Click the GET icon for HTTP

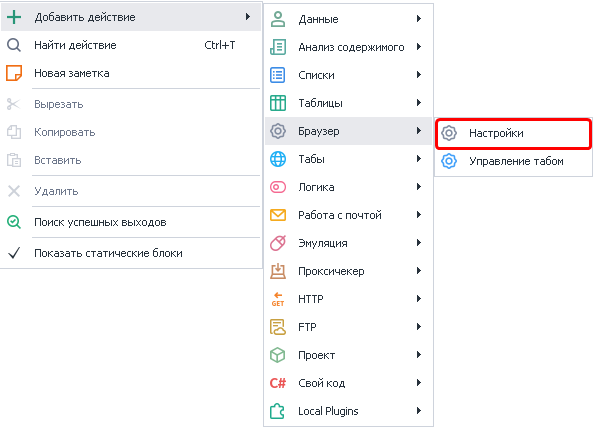[278, 299]
